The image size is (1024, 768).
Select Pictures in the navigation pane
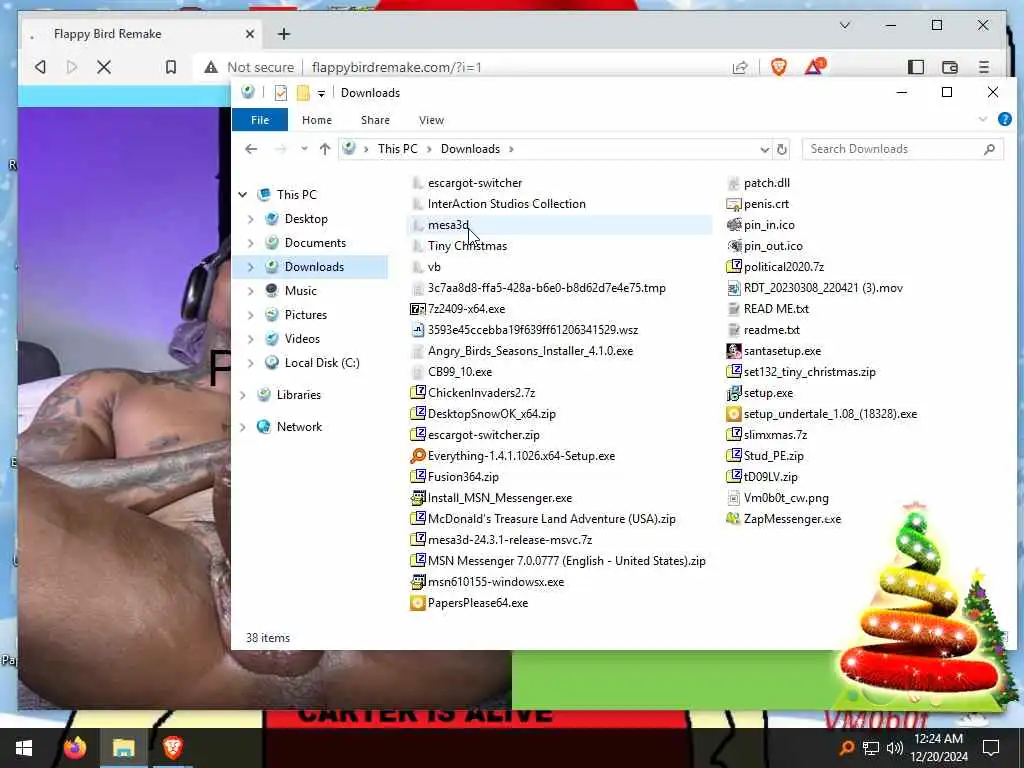pos(306,315)
